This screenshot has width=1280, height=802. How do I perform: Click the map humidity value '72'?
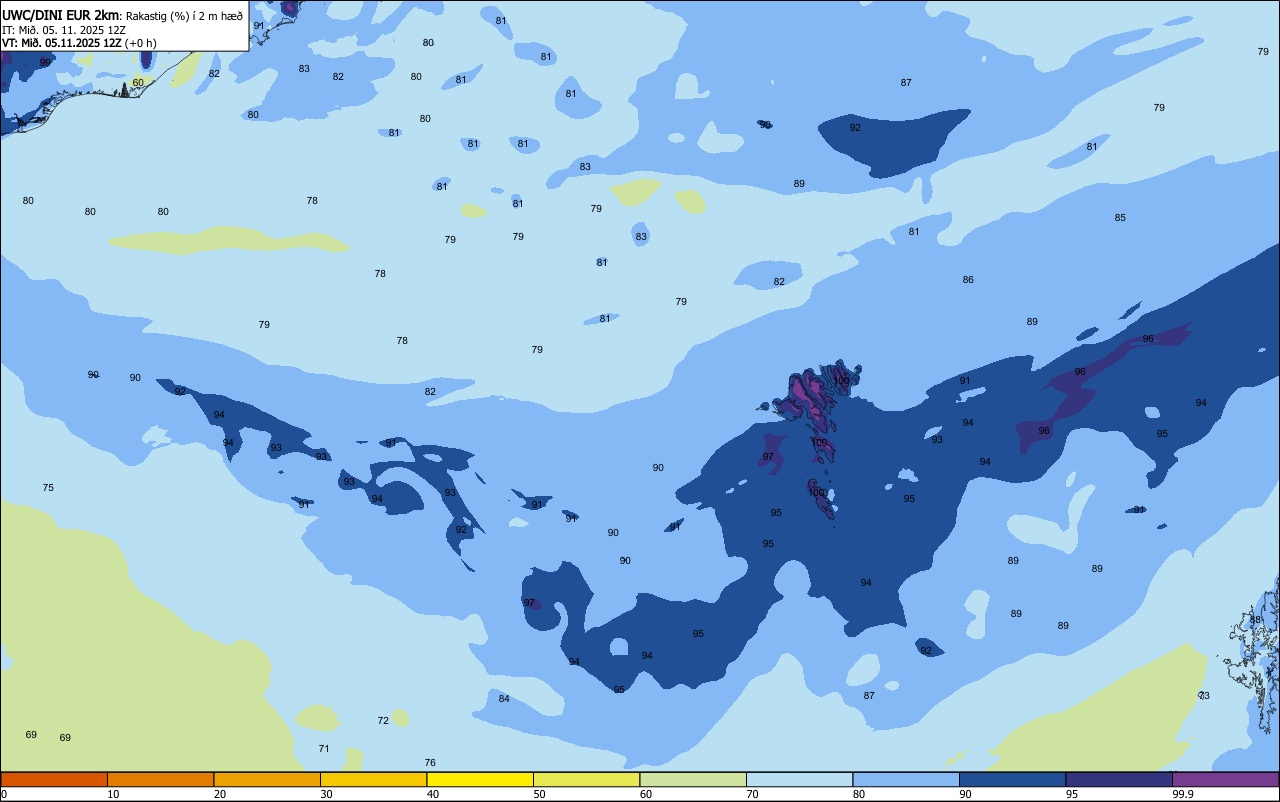pyautogui.click(x=383, y=721)
